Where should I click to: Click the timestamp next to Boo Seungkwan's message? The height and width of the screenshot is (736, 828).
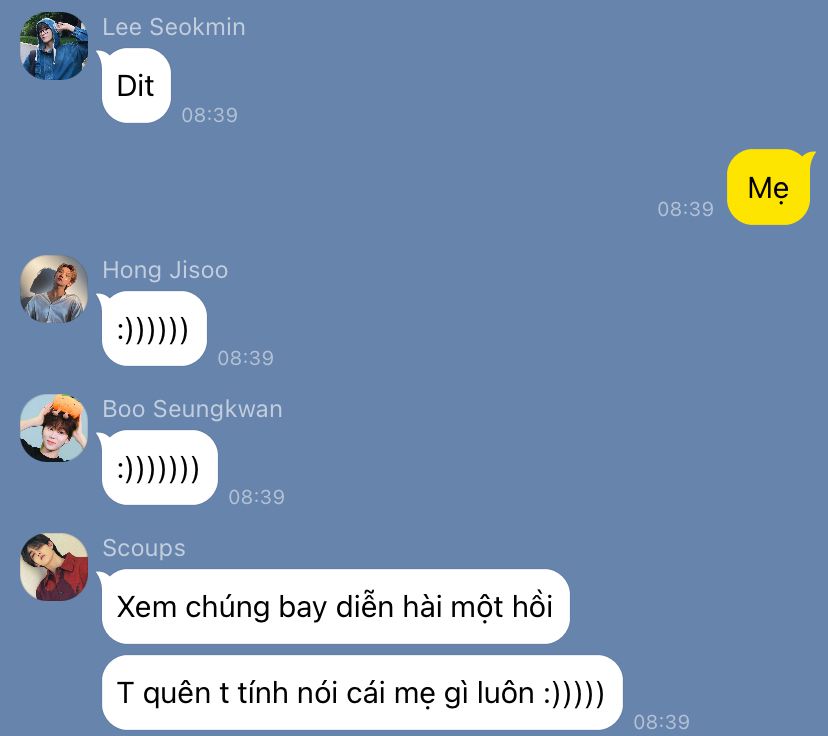257,497
